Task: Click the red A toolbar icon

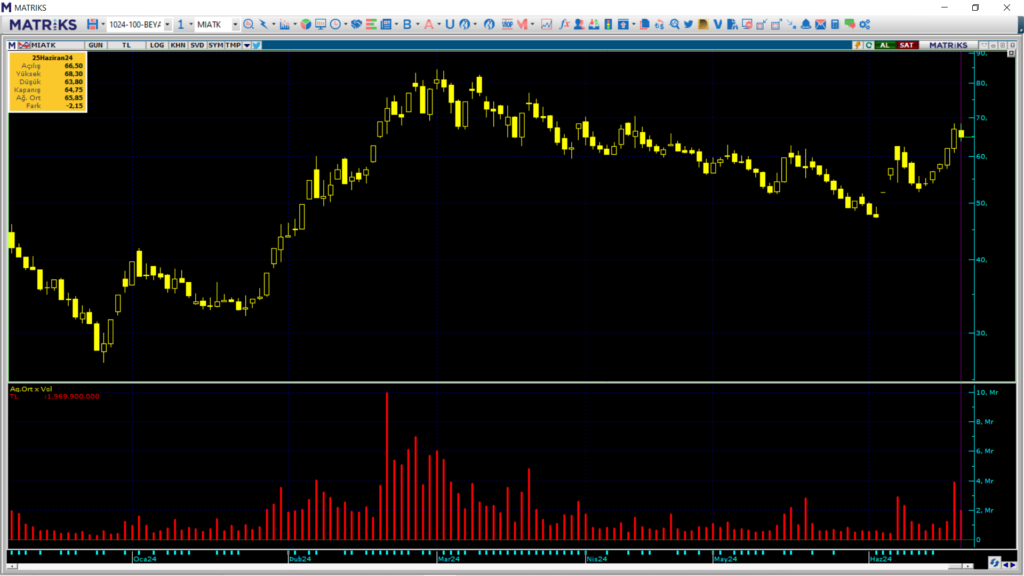Action: pos(428,24)
